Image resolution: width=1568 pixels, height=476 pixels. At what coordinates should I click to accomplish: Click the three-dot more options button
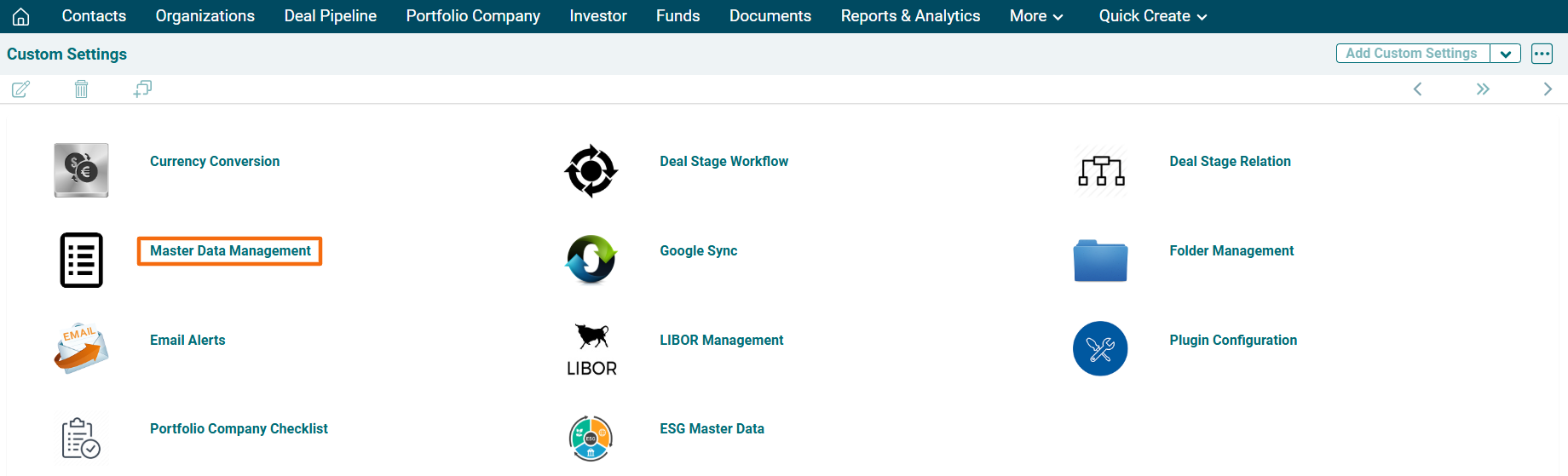(x=1542, y=54)
